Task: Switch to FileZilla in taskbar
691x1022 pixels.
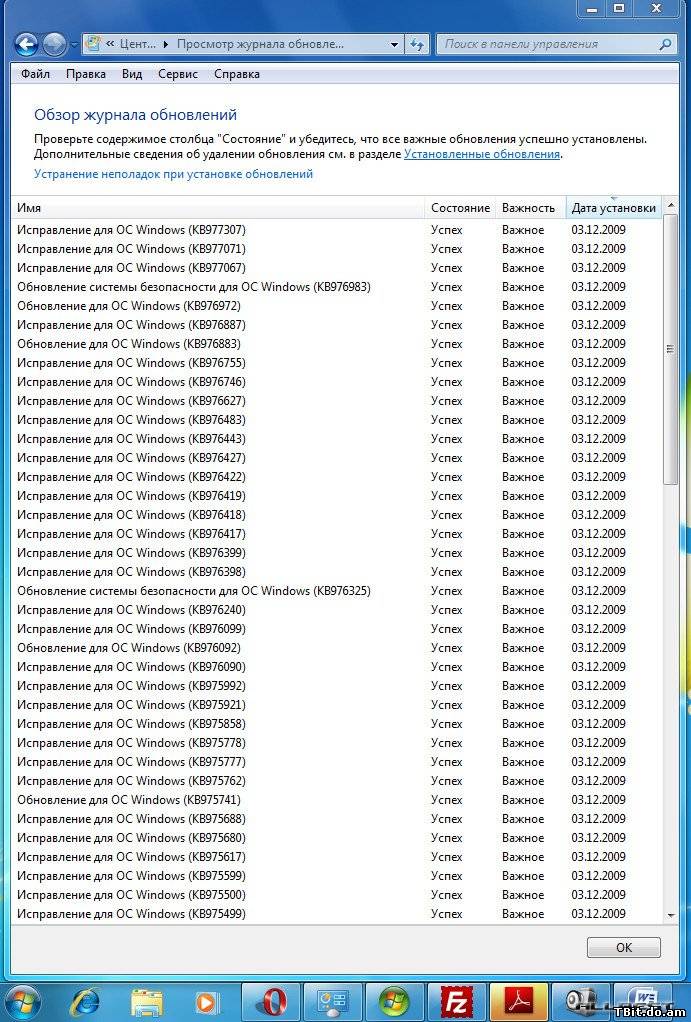Action: (456, 1002)
